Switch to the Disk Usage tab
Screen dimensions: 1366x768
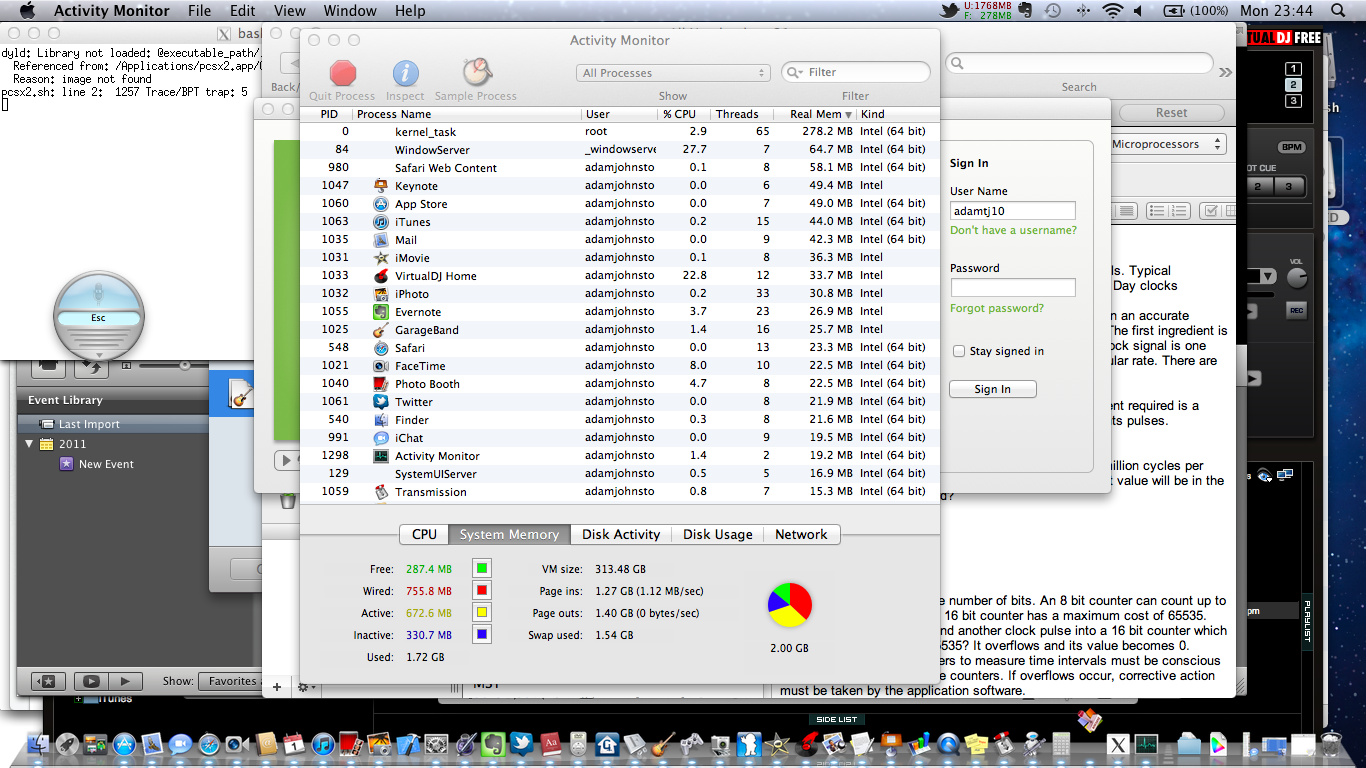(x=718, y=535)
